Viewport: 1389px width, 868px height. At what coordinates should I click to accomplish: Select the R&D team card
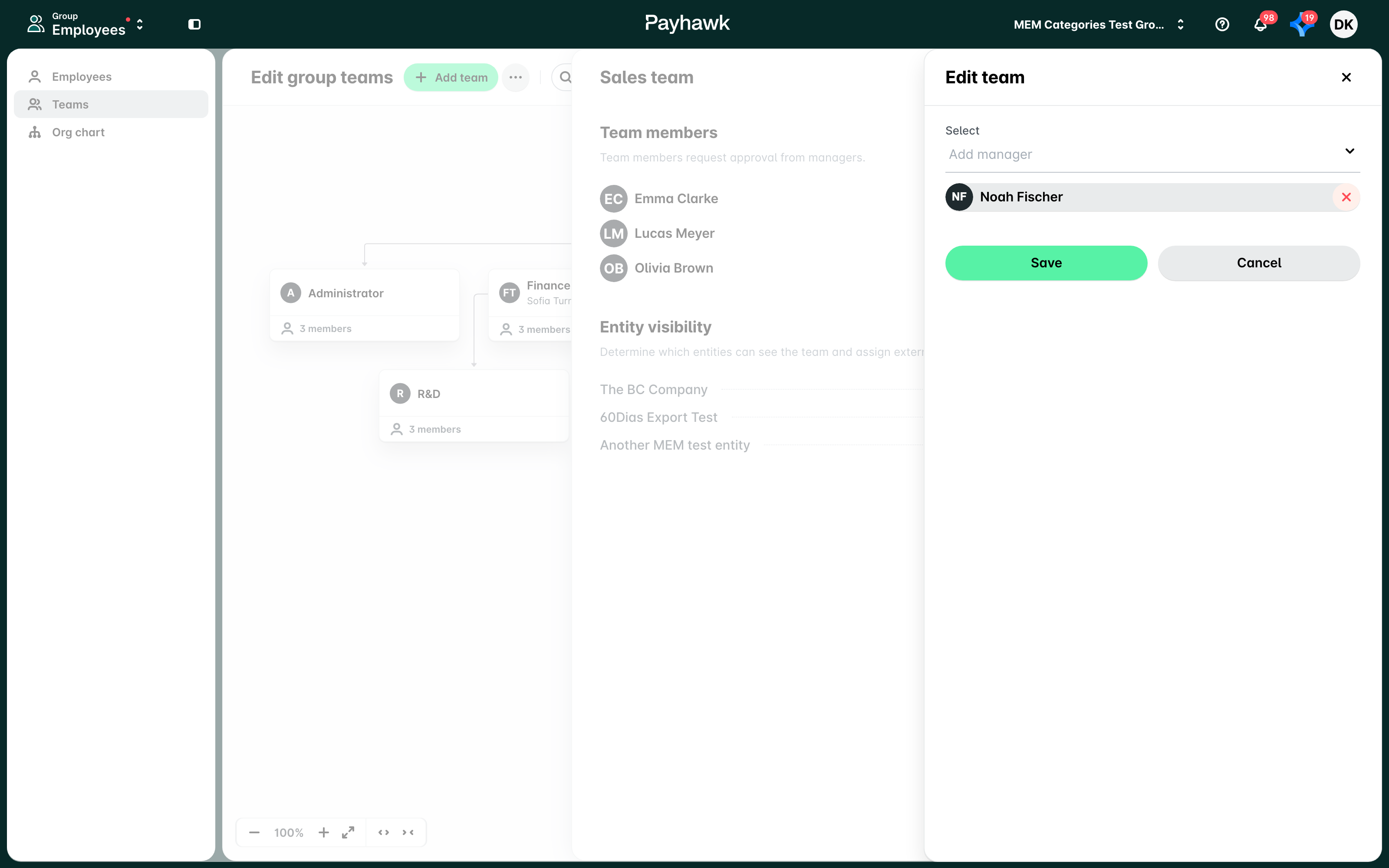(x=474, y=405)
